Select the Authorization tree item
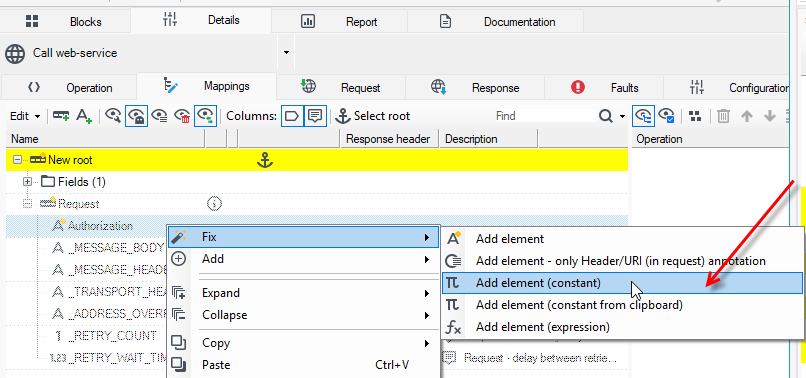 tap(100, 226)
